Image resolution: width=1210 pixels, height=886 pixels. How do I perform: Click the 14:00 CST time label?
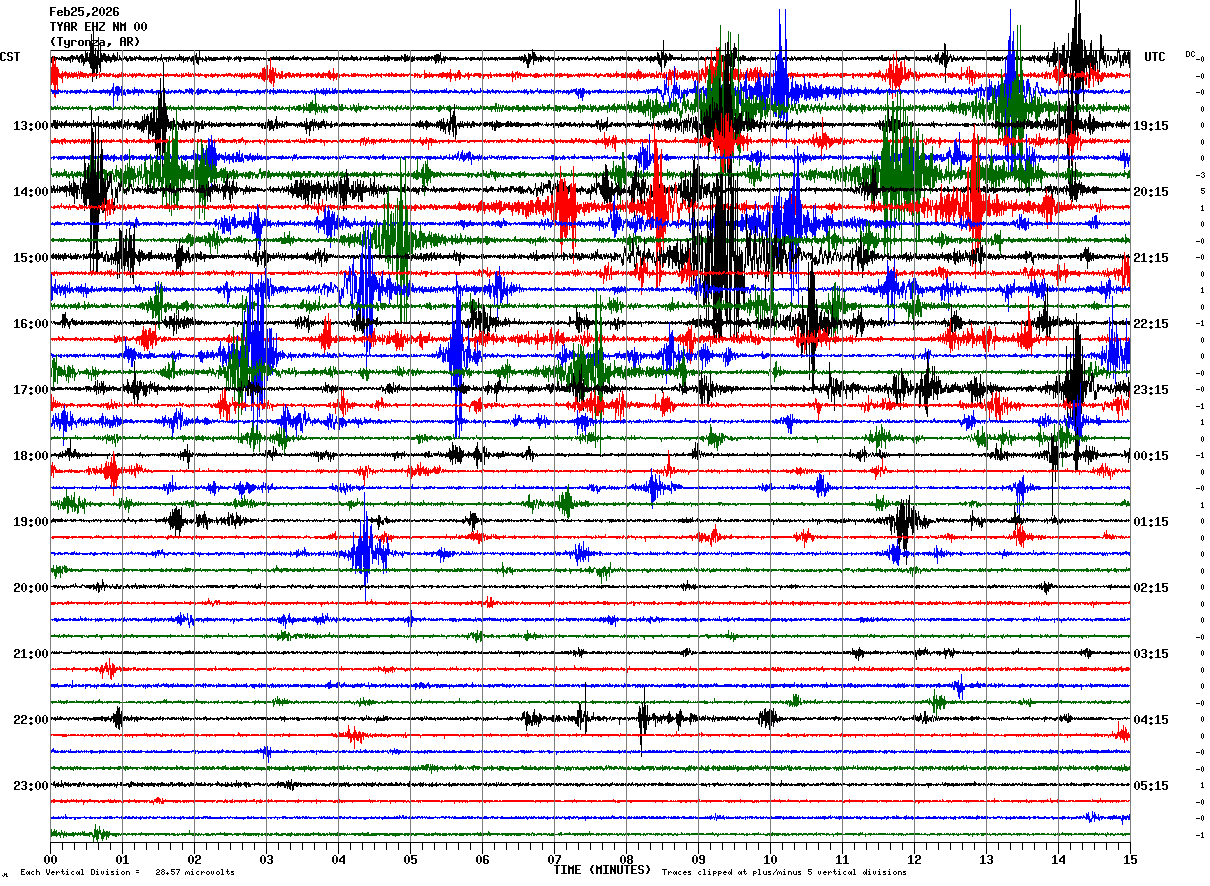coord(31,192)
